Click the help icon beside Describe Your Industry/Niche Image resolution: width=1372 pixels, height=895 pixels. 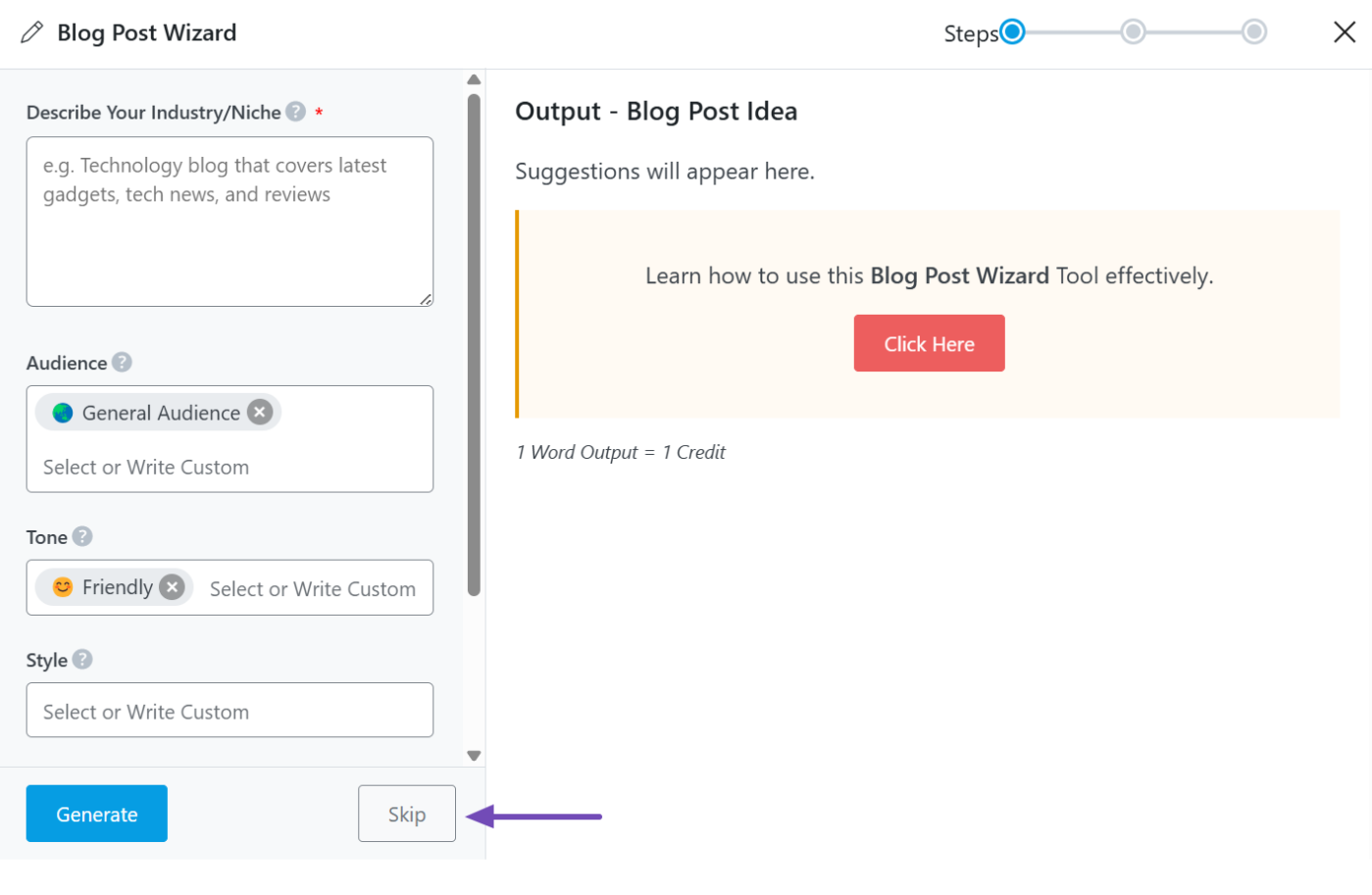(x=295, y=112)
